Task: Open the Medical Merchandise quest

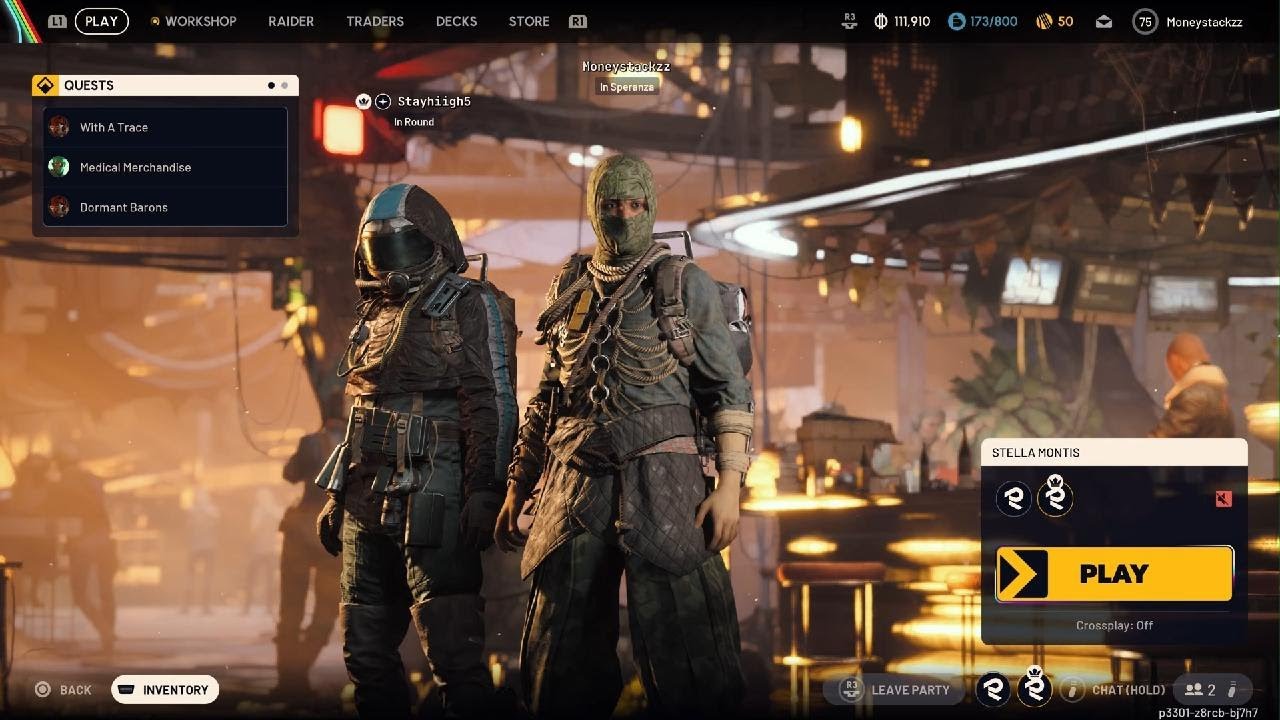Action: click(165, 167)
